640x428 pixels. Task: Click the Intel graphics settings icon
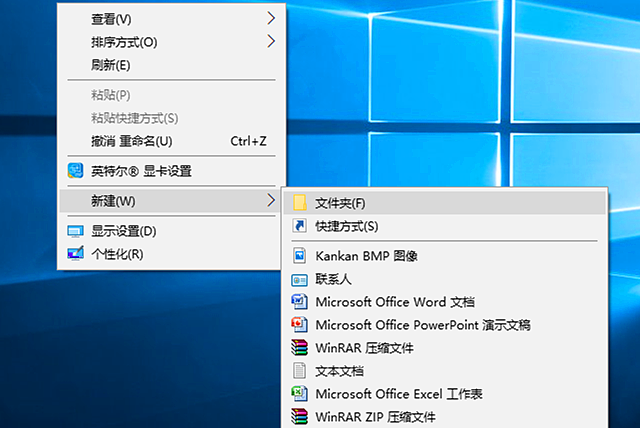75,171
